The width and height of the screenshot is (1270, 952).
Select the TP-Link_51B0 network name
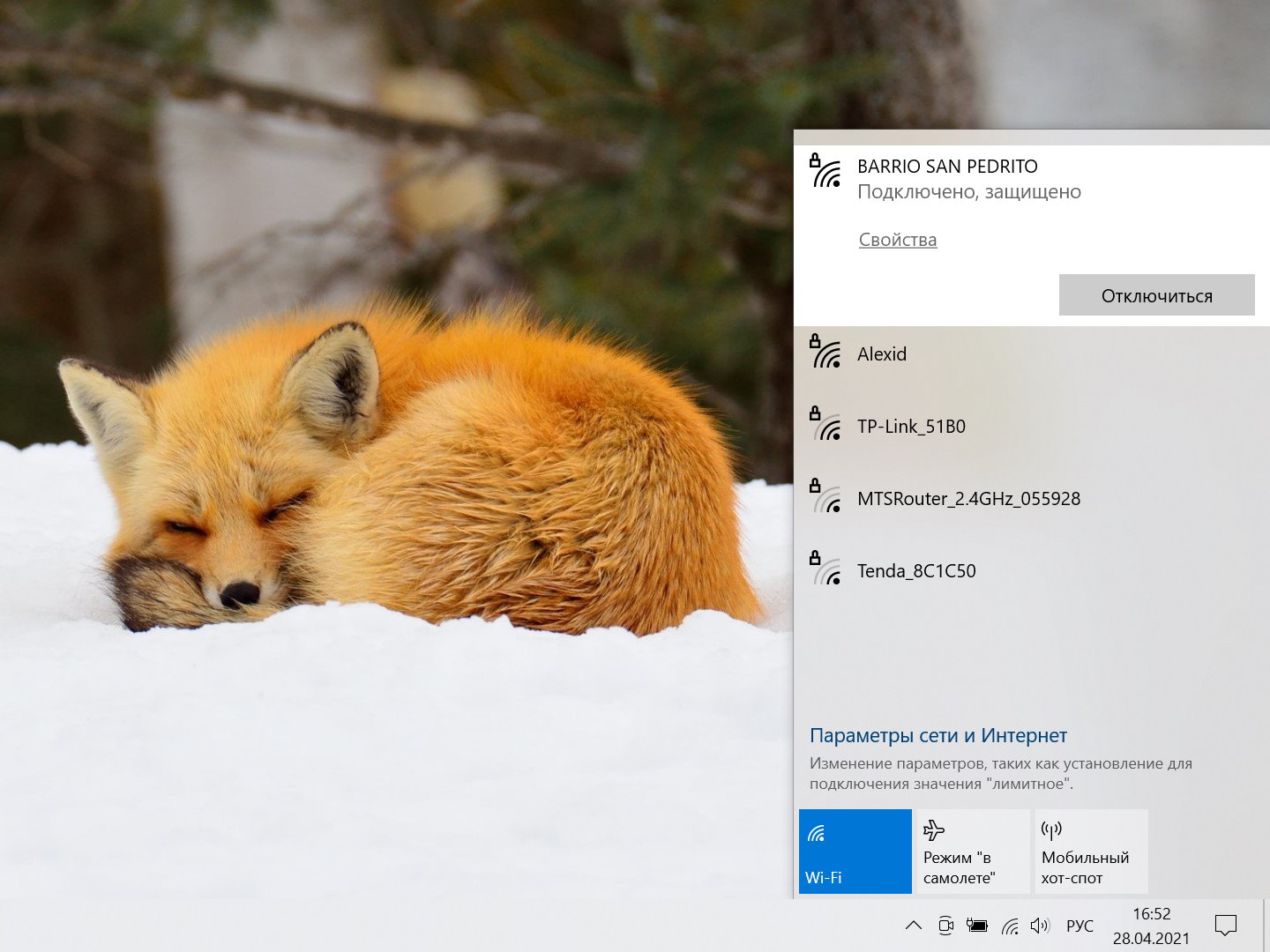click(x=911, y=427)
